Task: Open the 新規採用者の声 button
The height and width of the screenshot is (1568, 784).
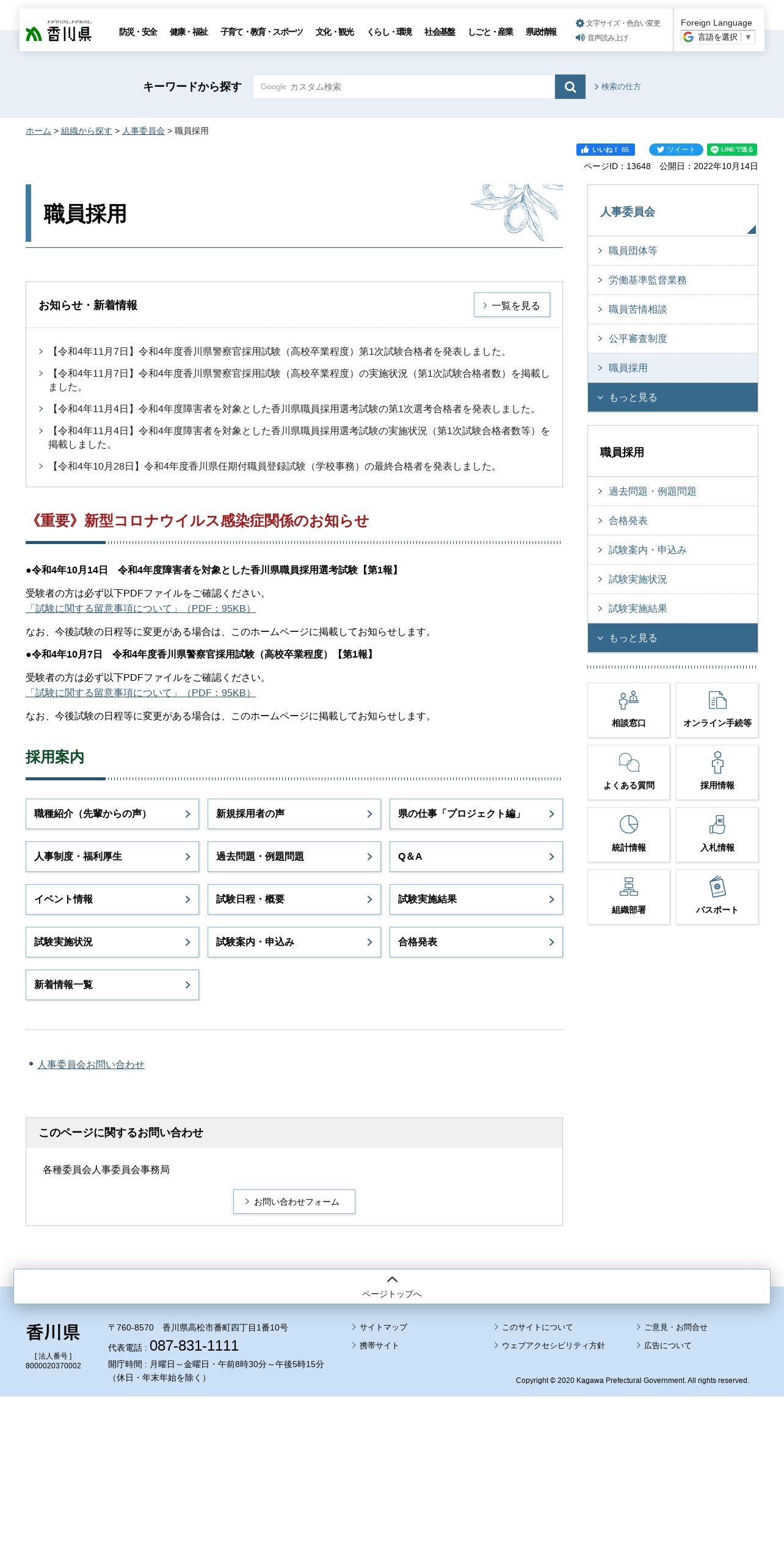Action: [294, 814]
